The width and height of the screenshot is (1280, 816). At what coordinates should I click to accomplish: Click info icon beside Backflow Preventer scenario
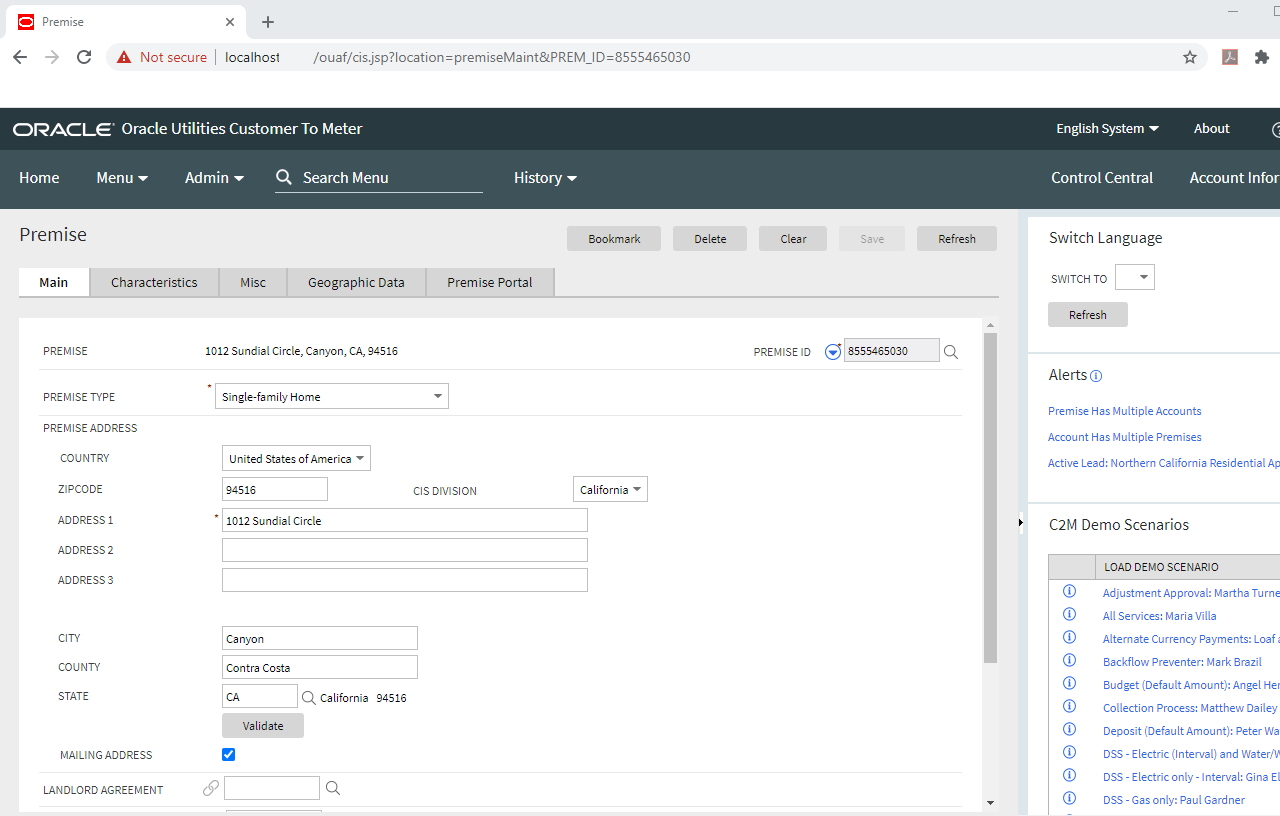click(x=1069, y=661)
